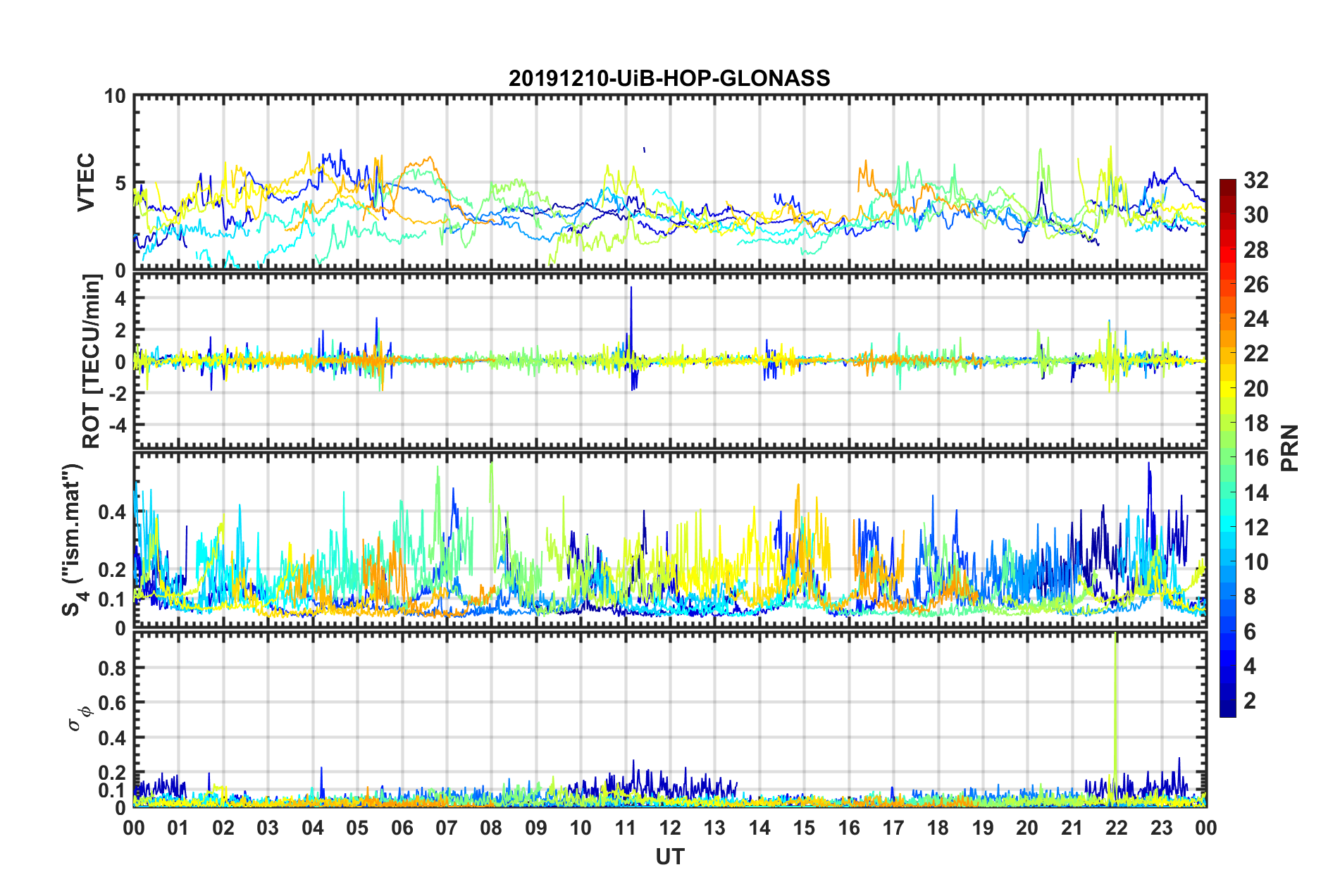The image size is (1340, 896).
Task: Click the x-axis tick label 12
Action: coord(670,827)
